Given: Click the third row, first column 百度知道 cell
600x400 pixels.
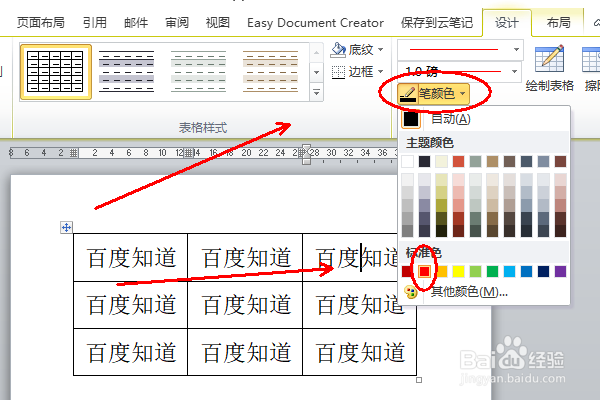Looking at the screenshot, I should click(x=130, y=352).
